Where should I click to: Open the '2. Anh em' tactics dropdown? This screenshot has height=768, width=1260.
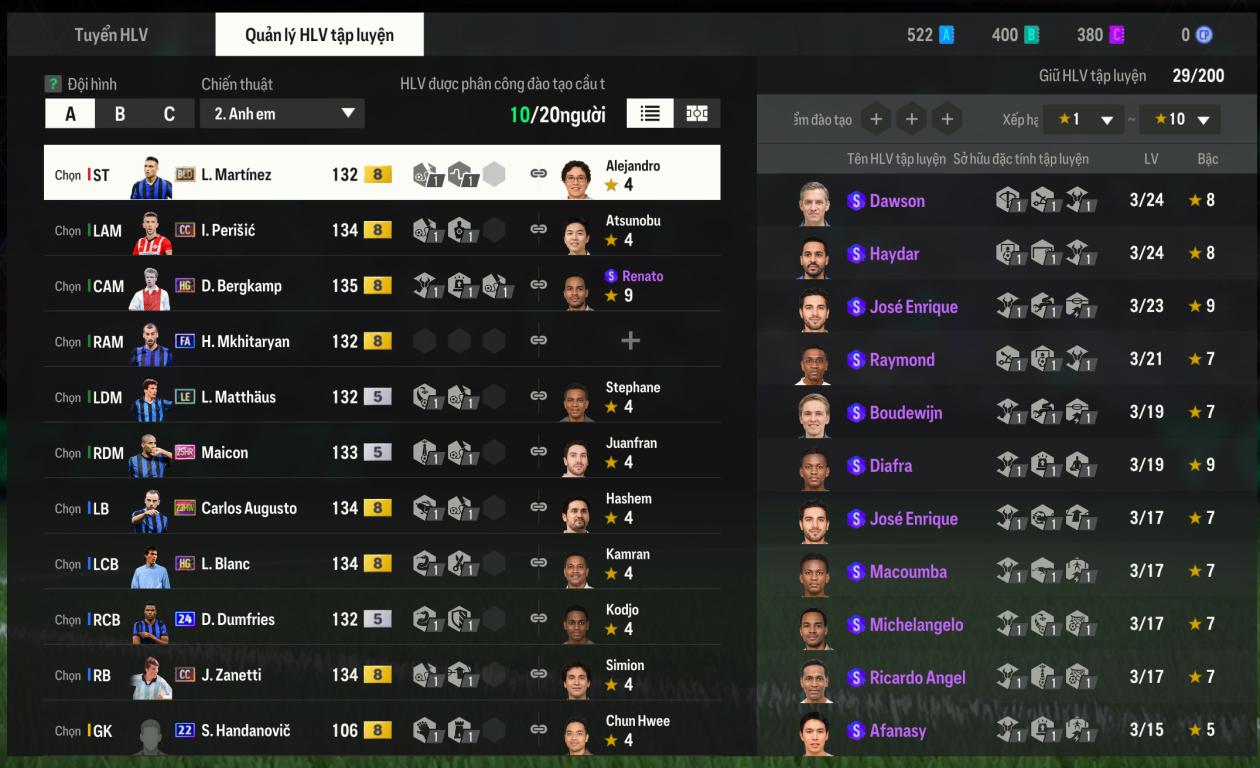click(282, 113)
